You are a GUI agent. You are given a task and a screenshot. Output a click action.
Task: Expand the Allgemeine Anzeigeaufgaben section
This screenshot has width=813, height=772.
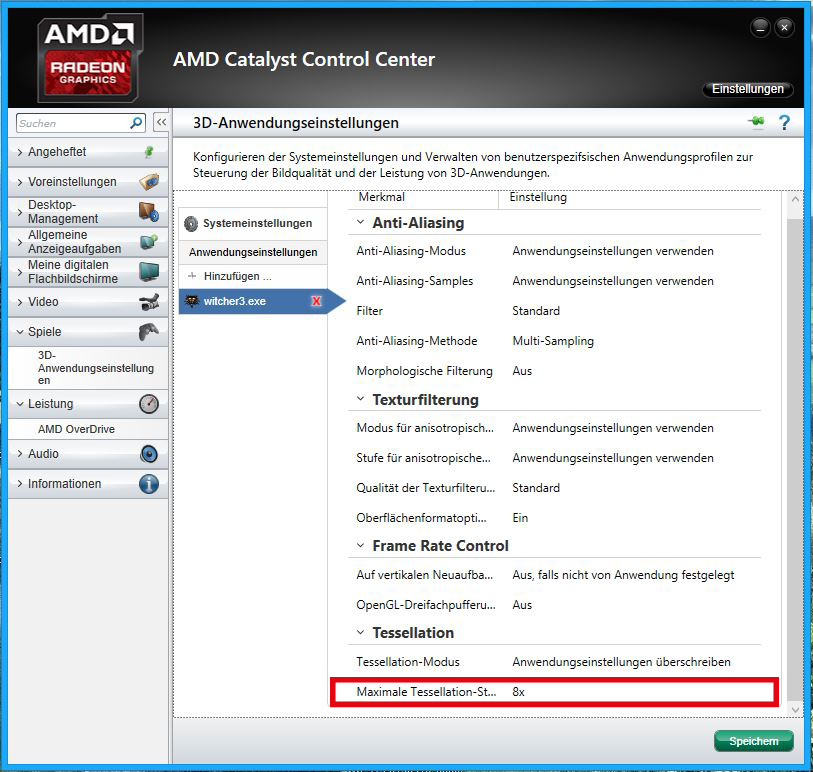pyautogui.click(x=20, y=242)
